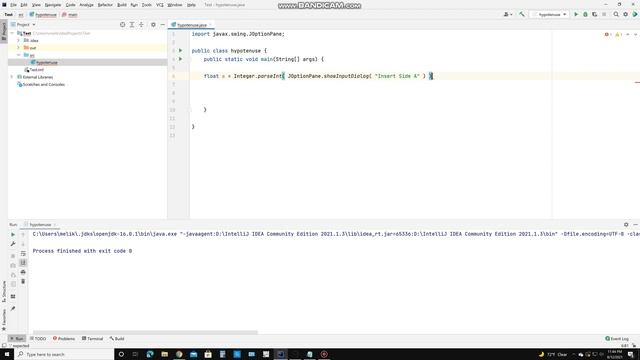The width and height of the screenshot is (640, 360).
Task: Open the TODO tool window
Action: 38,338
